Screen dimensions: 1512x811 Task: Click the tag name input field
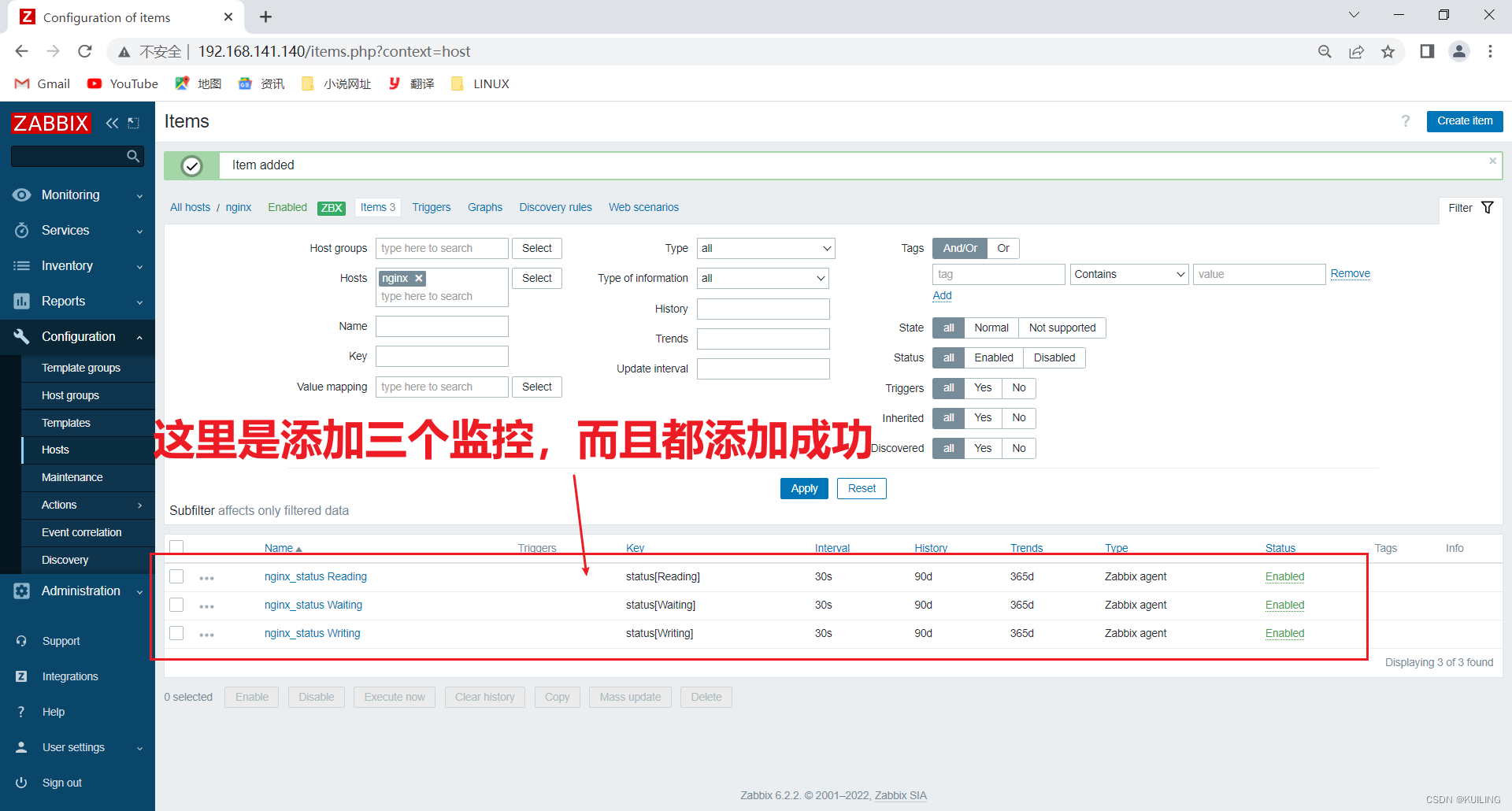[999, 274]
